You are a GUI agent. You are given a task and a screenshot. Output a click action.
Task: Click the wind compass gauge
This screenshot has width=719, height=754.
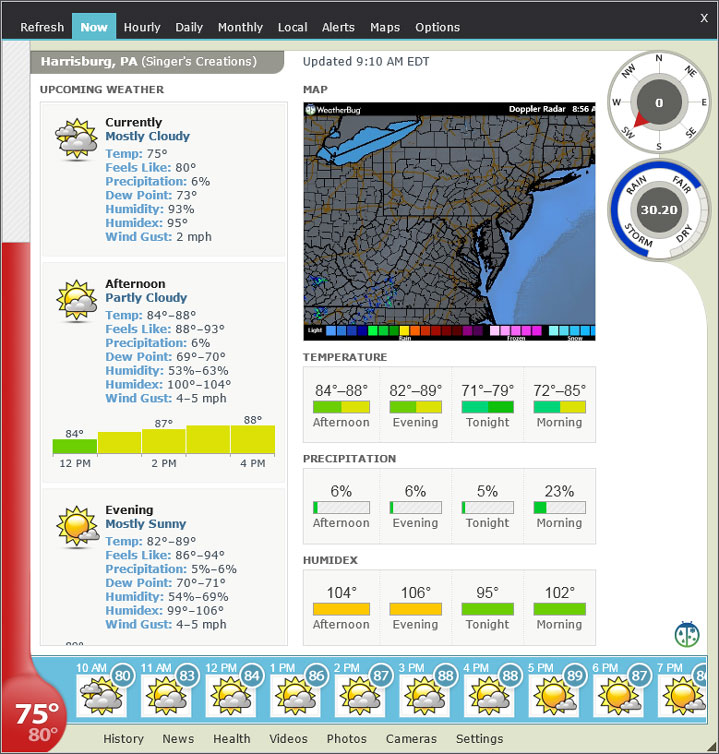click(x=659, y=102)
